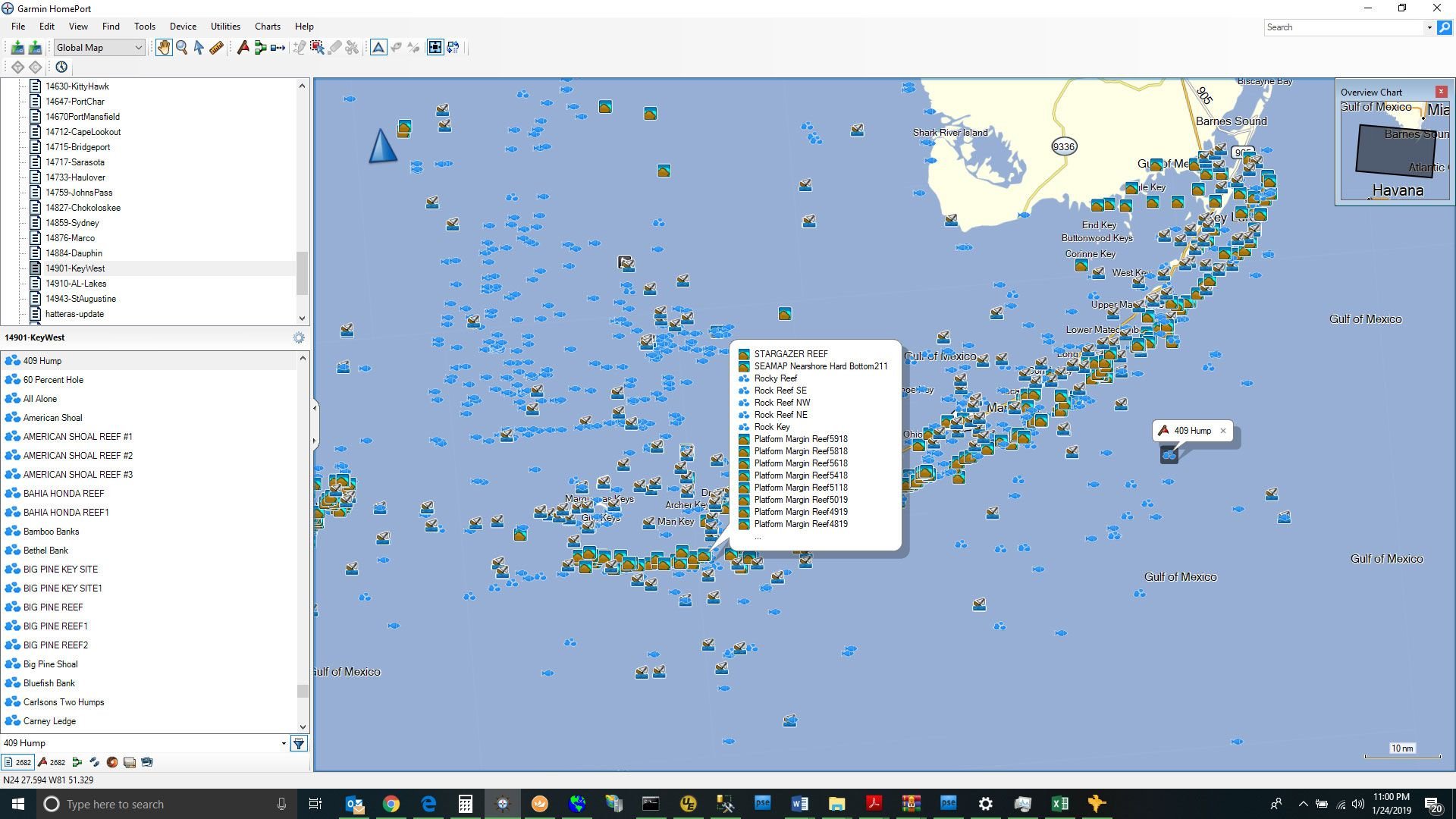Select Carney Ledge waypoint
1456x819 pixels.
coord(49,721)
